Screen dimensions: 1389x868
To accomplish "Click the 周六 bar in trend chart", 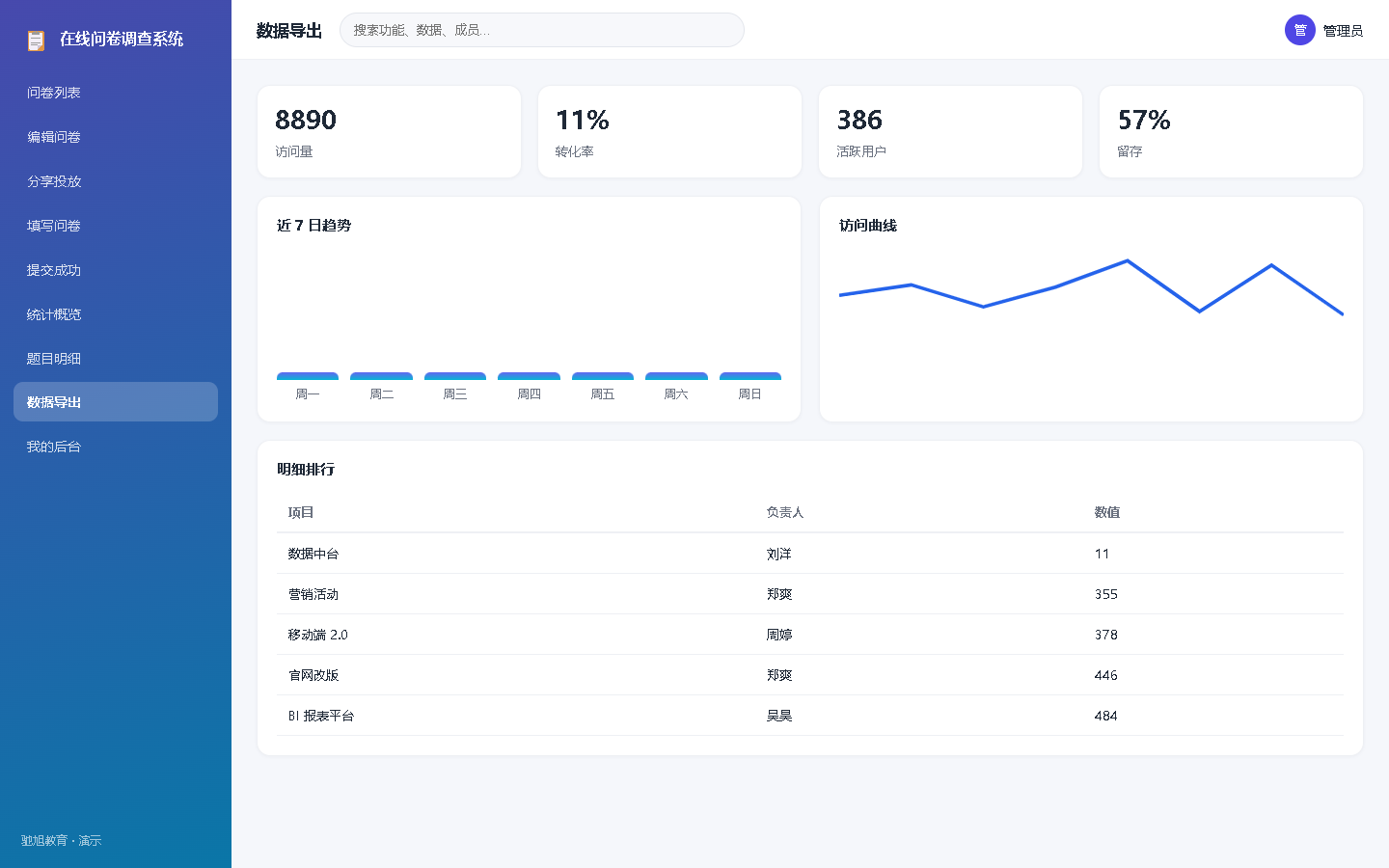I will (x=676, y=376).
